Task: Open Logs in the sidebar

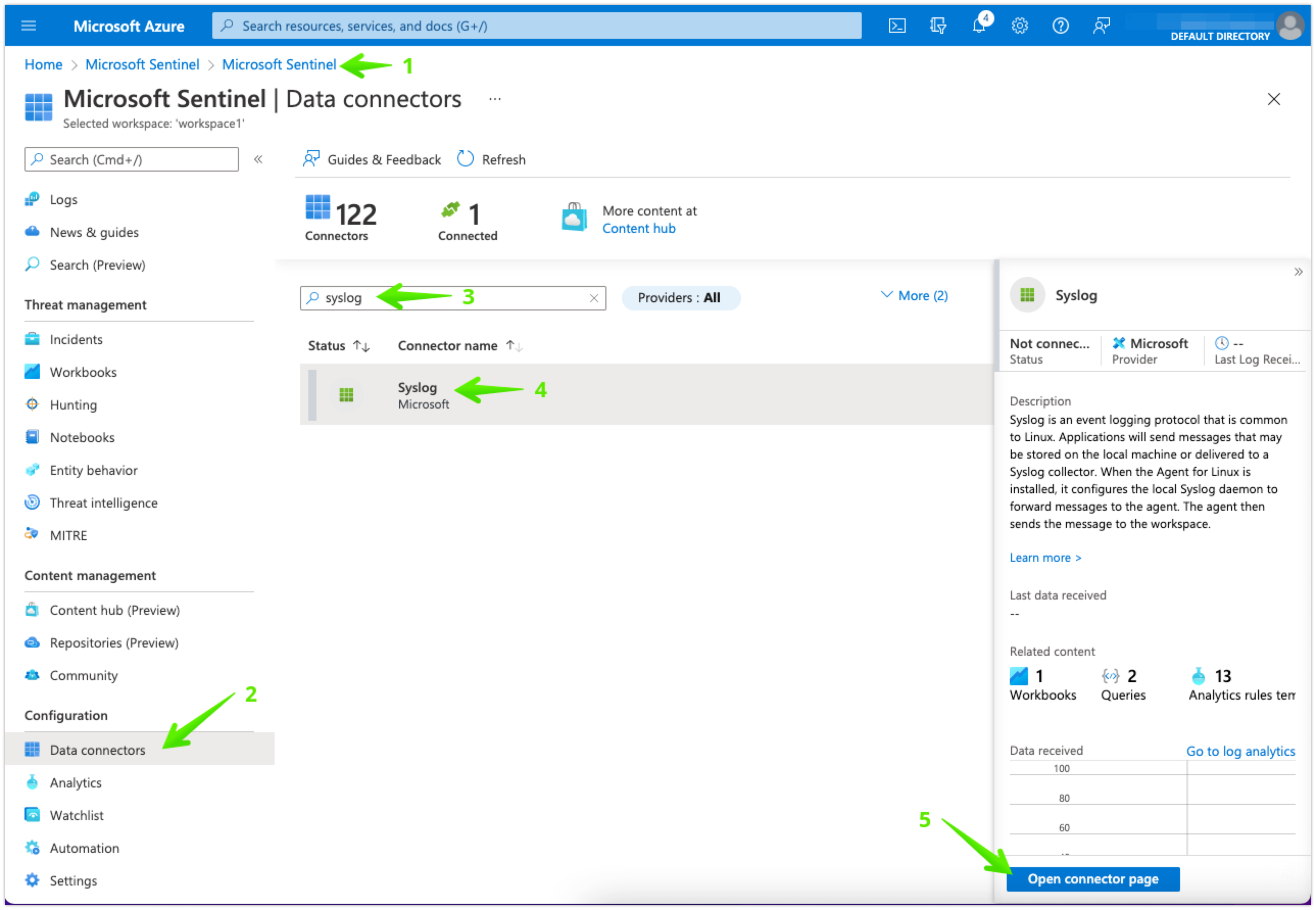Action: pyautogui.click(x=63, y=200)
